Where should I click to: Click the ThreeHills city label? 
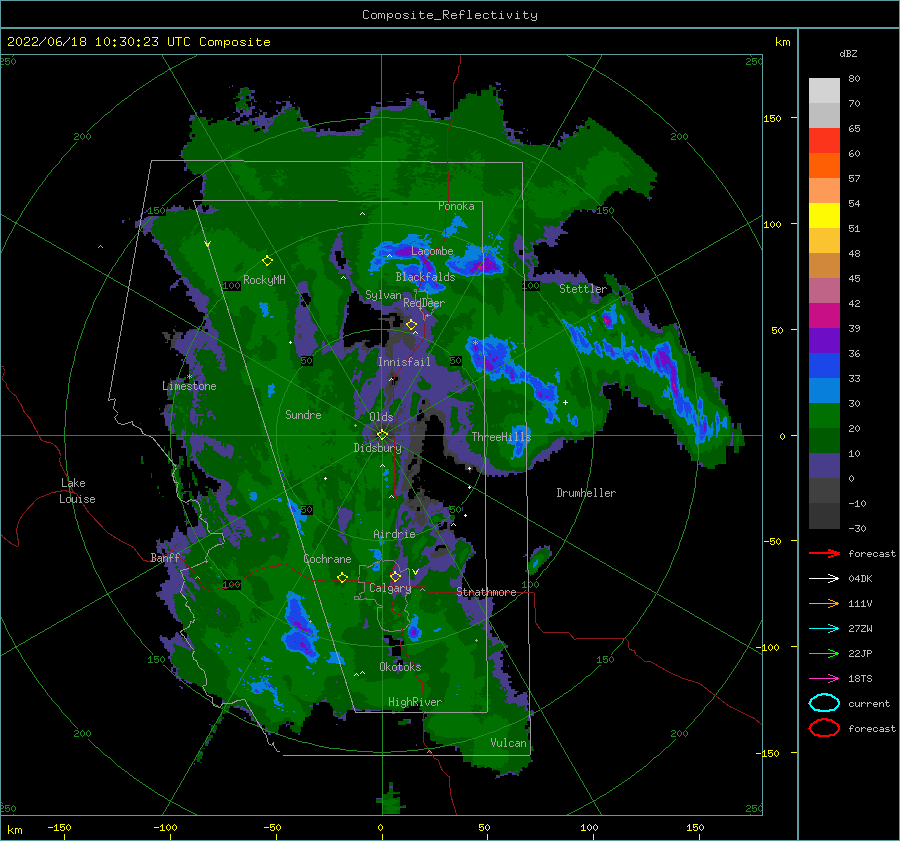point(502,437)
